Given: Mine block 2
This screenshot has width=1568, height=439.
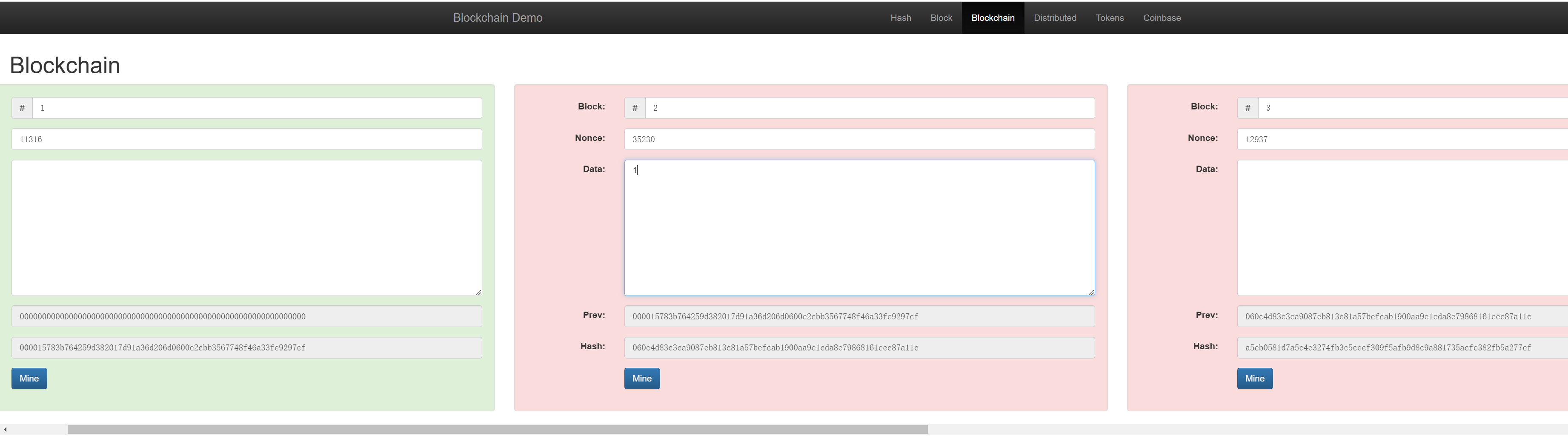Looking at the screenshot, I should [641, 378].
